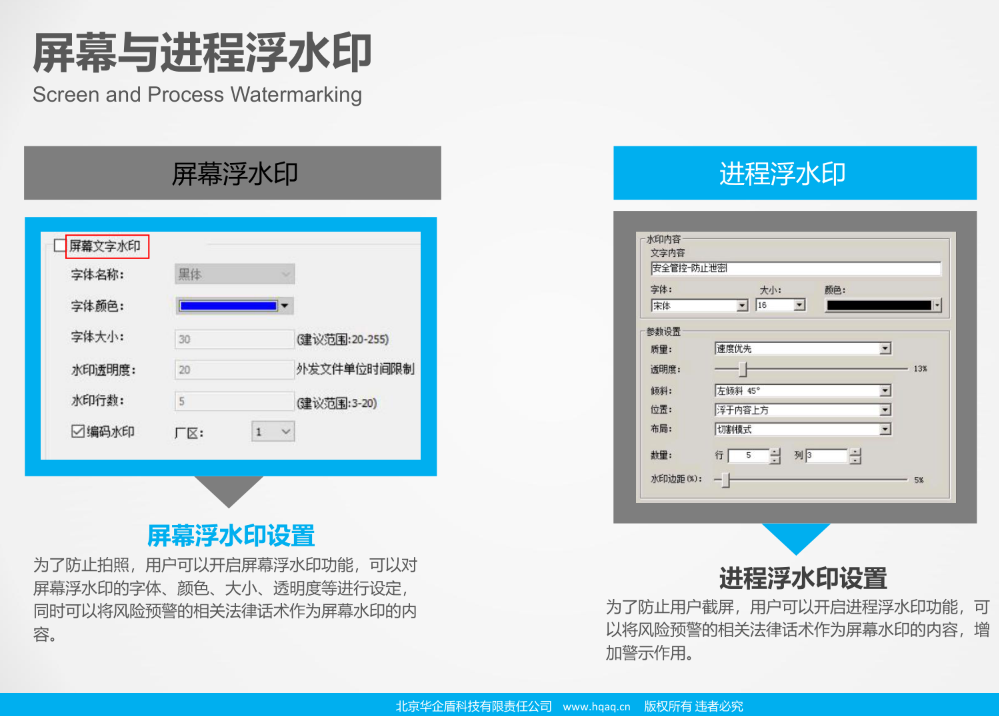This screenshot has width=999, height=716.
Task: Uncheck the 编码水印 checkbox
Action: pyautogui.click(x=77, y=431)
